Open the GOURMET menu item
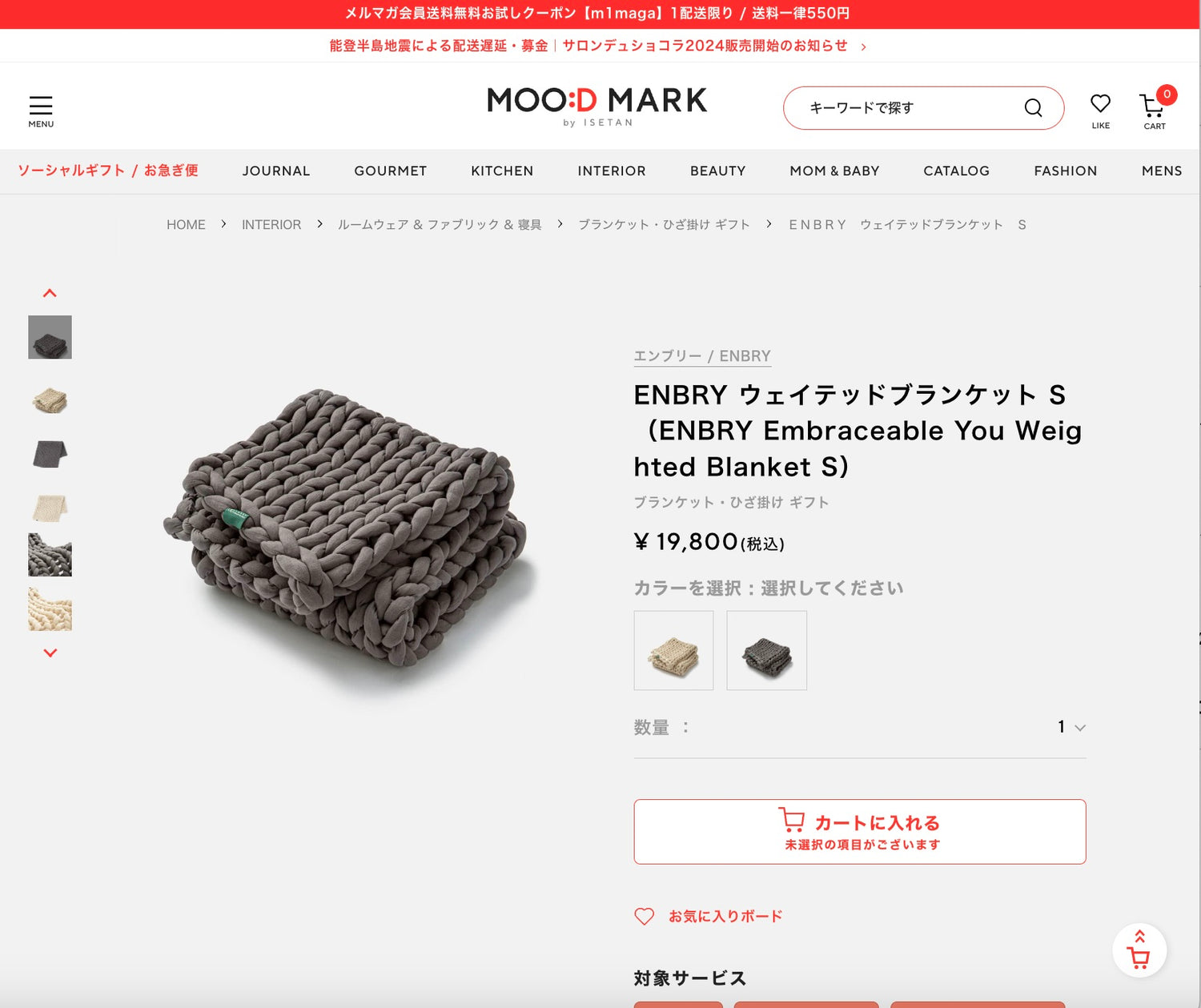This screenshot has height=1008, width=1201. (391, 171)
